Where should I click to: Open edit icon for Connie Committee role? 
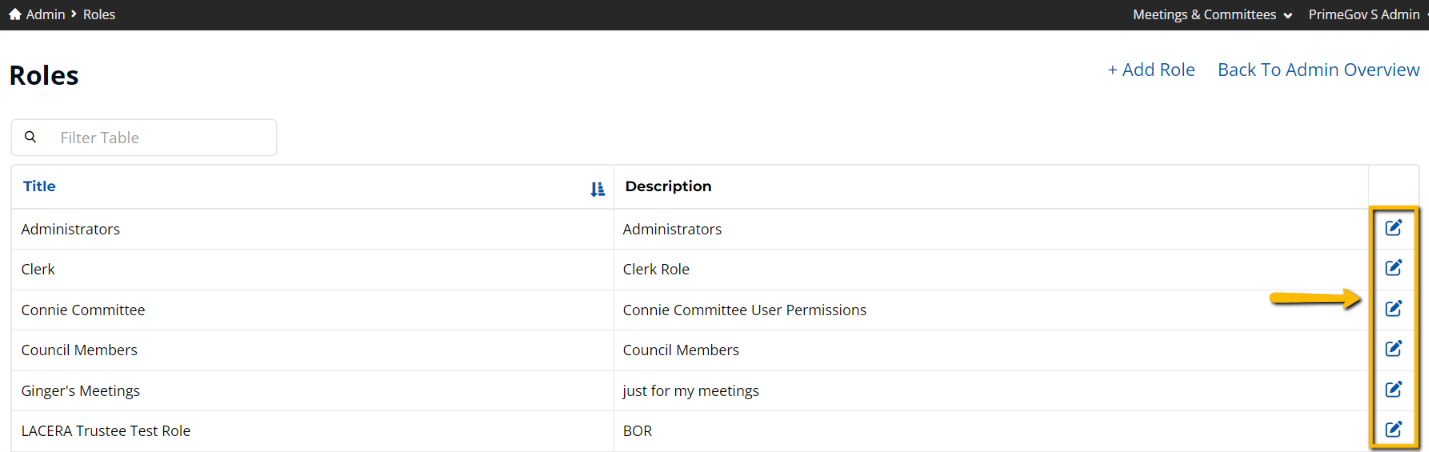point(1393,309)
